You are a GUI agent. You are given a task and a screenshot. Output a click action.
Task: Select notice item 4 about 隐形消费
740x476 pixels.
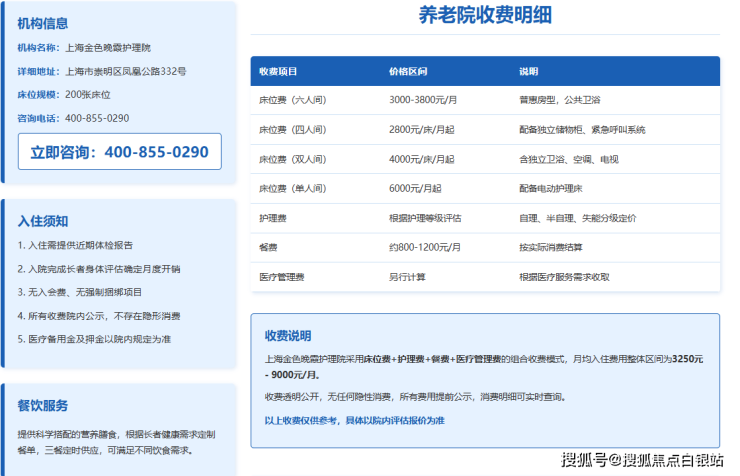99,316
